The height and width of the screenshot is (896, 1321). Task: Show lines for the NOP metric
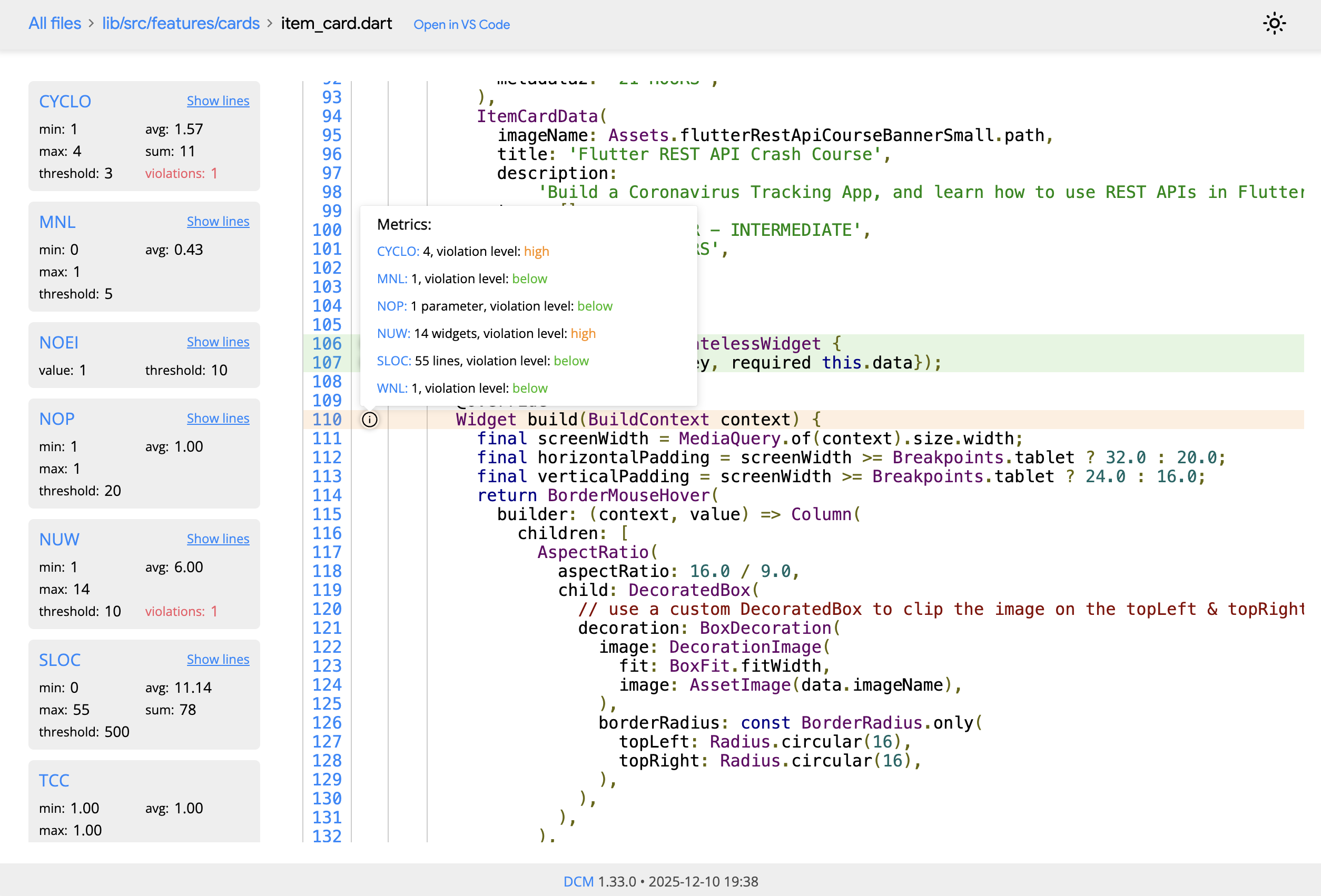click(x=218, y=417)
